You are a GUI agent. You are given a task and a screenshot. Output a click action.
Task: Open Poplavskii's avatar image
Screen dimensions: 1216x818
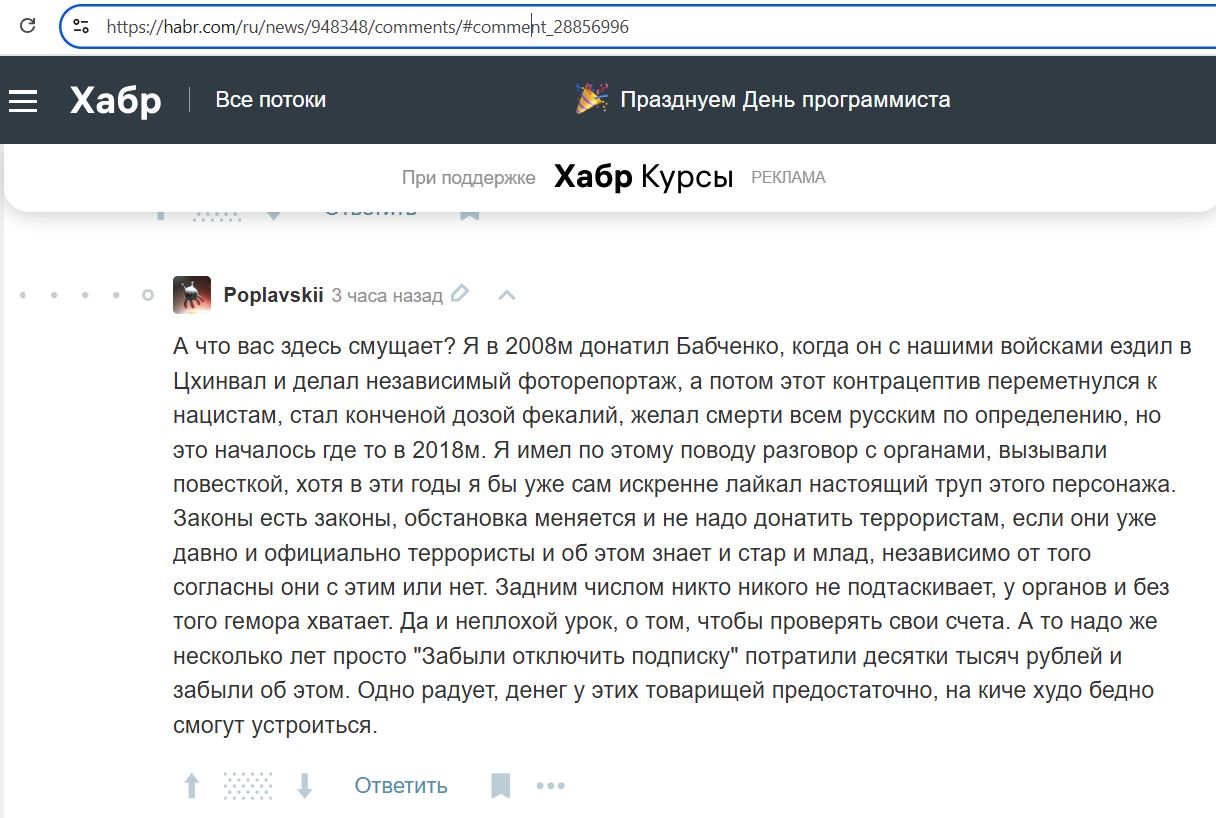click(x=192, y=295)
